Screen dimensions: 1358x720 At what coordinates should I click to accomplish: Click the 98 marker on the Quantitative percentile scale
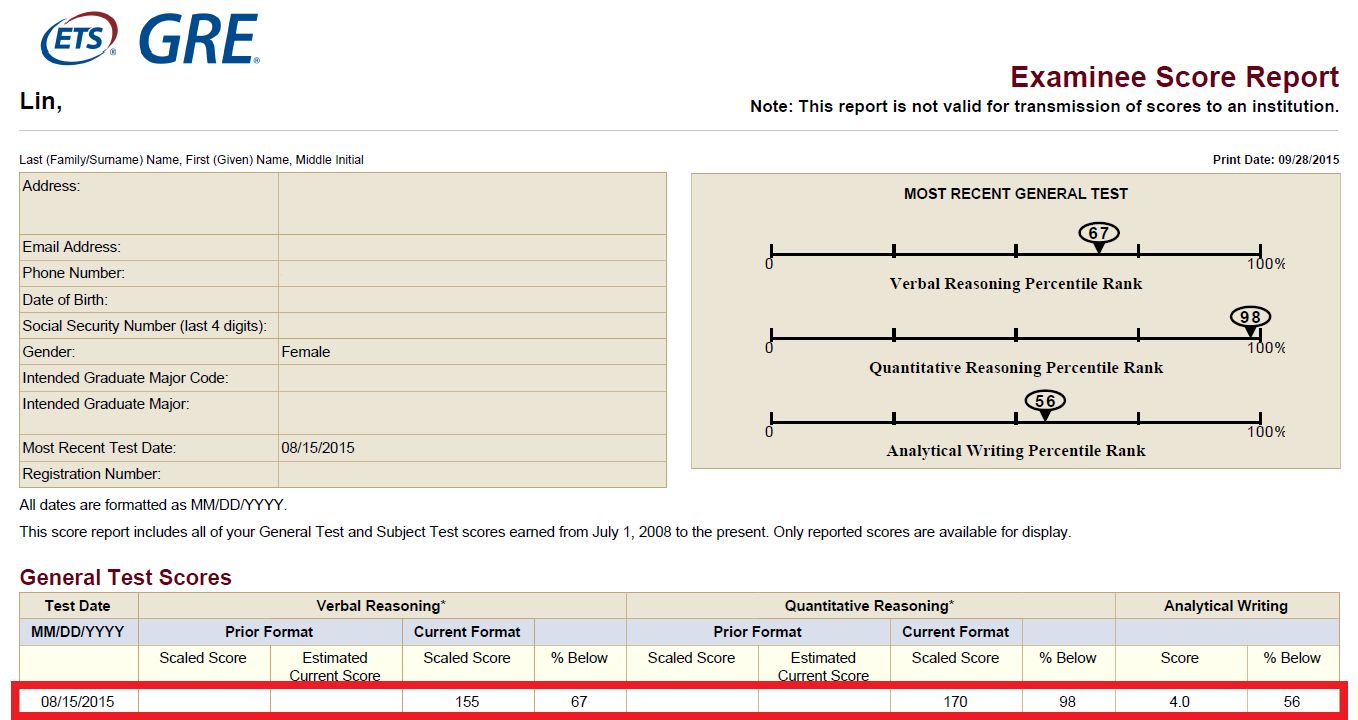point(1250,318)
